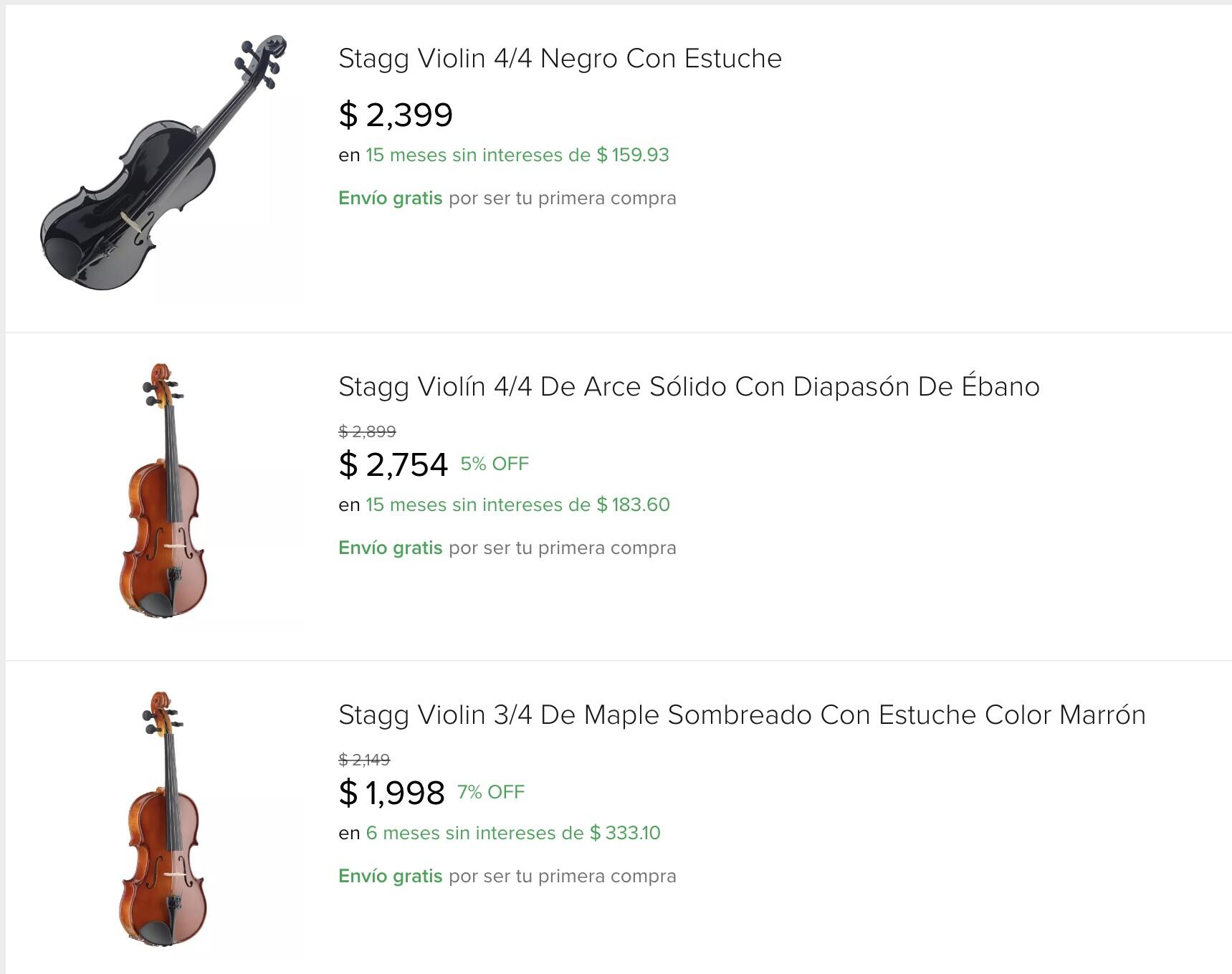Open Stagg Violin 3/4 De Maple Sombreado listing

[x=742, y=715]
